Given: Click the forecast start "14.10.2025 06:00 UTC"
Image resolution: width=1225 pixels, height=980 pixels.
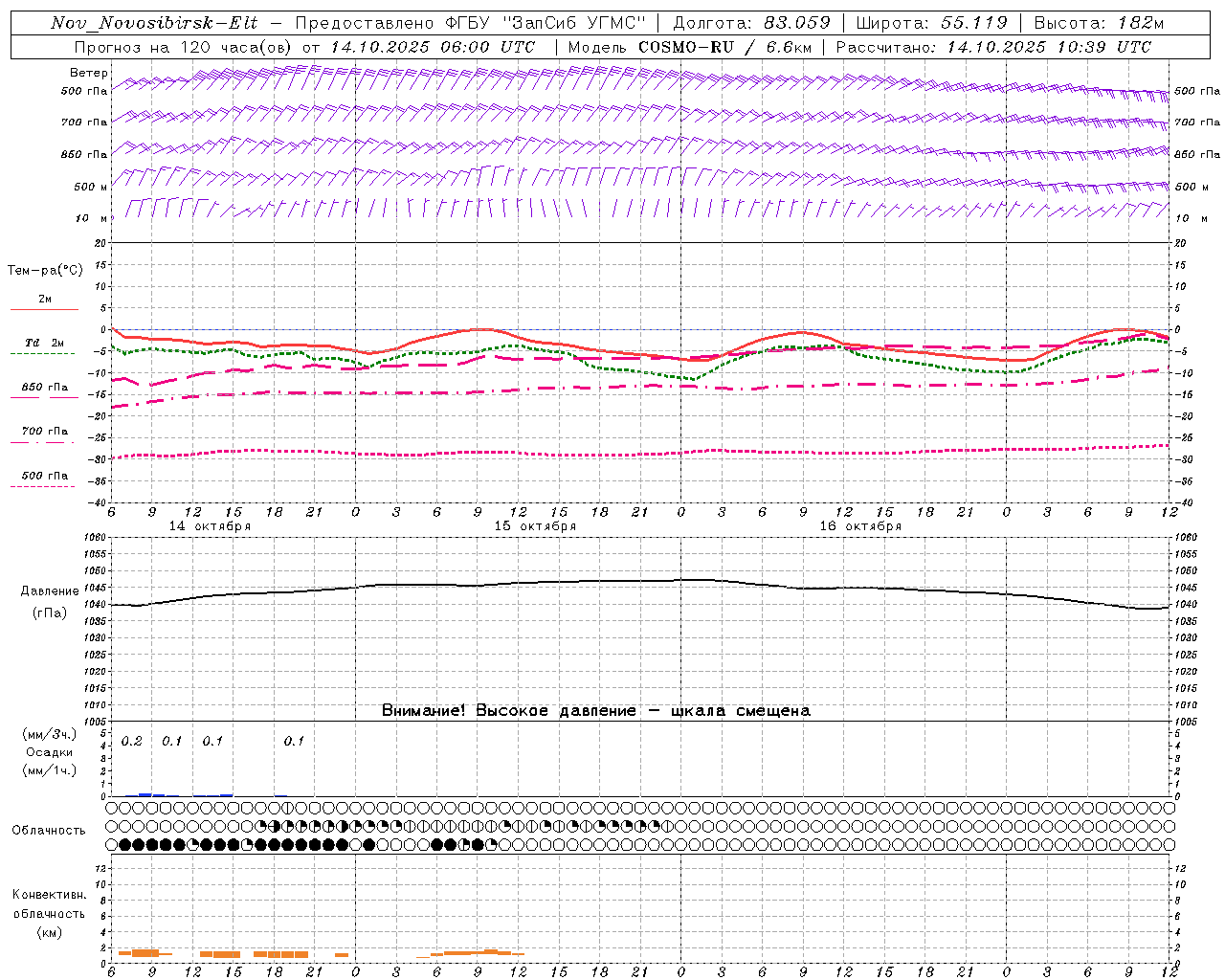Looking at the screenshot, I should (x=433, y=47).
